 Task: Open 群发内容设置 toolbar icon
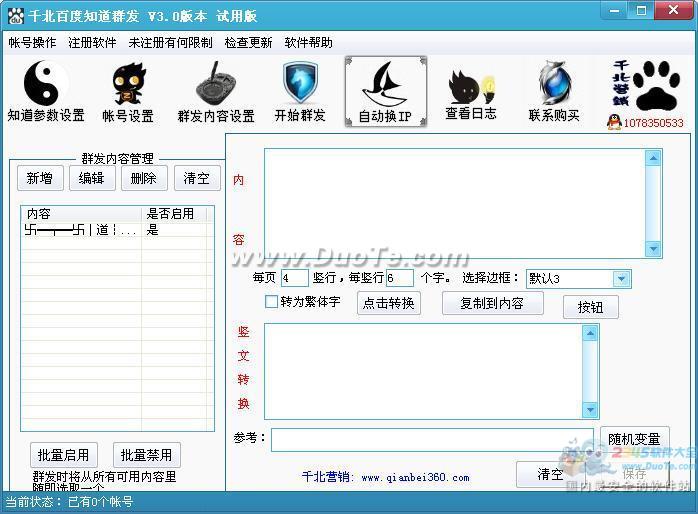point(216,84)
